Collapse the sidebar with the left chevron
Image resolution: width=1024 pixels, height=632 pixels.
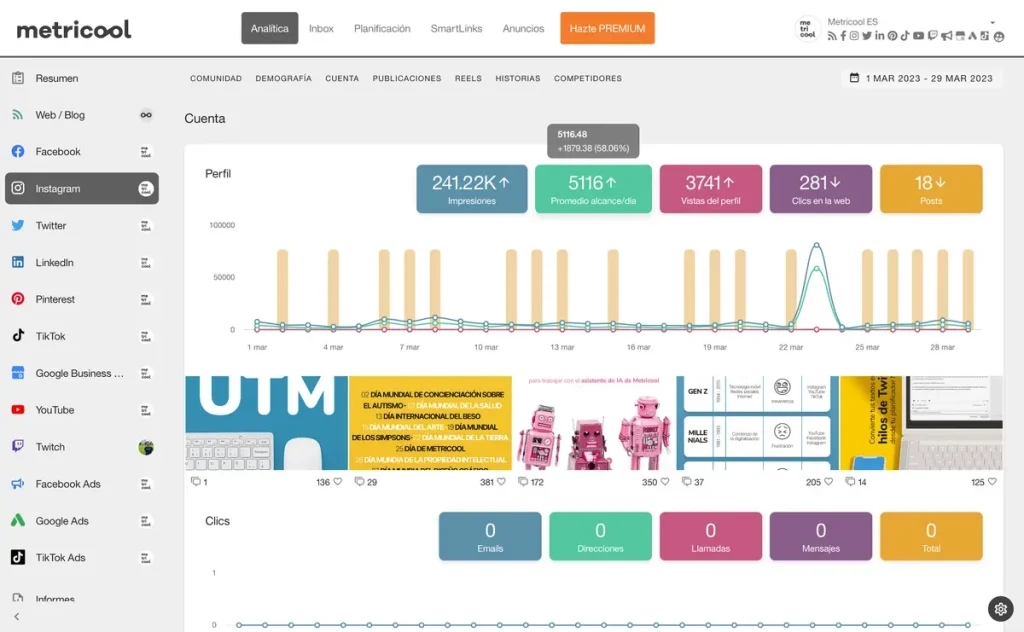tap(16, 616)
